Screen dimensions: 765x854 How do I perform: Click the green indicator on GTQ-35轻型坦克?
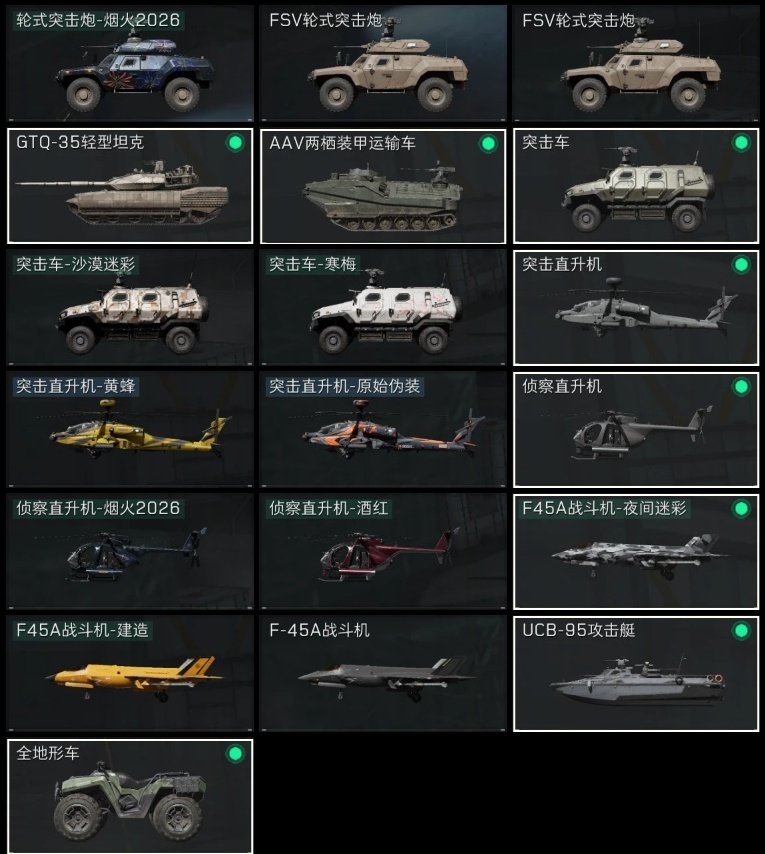click(x=235, y=143)
